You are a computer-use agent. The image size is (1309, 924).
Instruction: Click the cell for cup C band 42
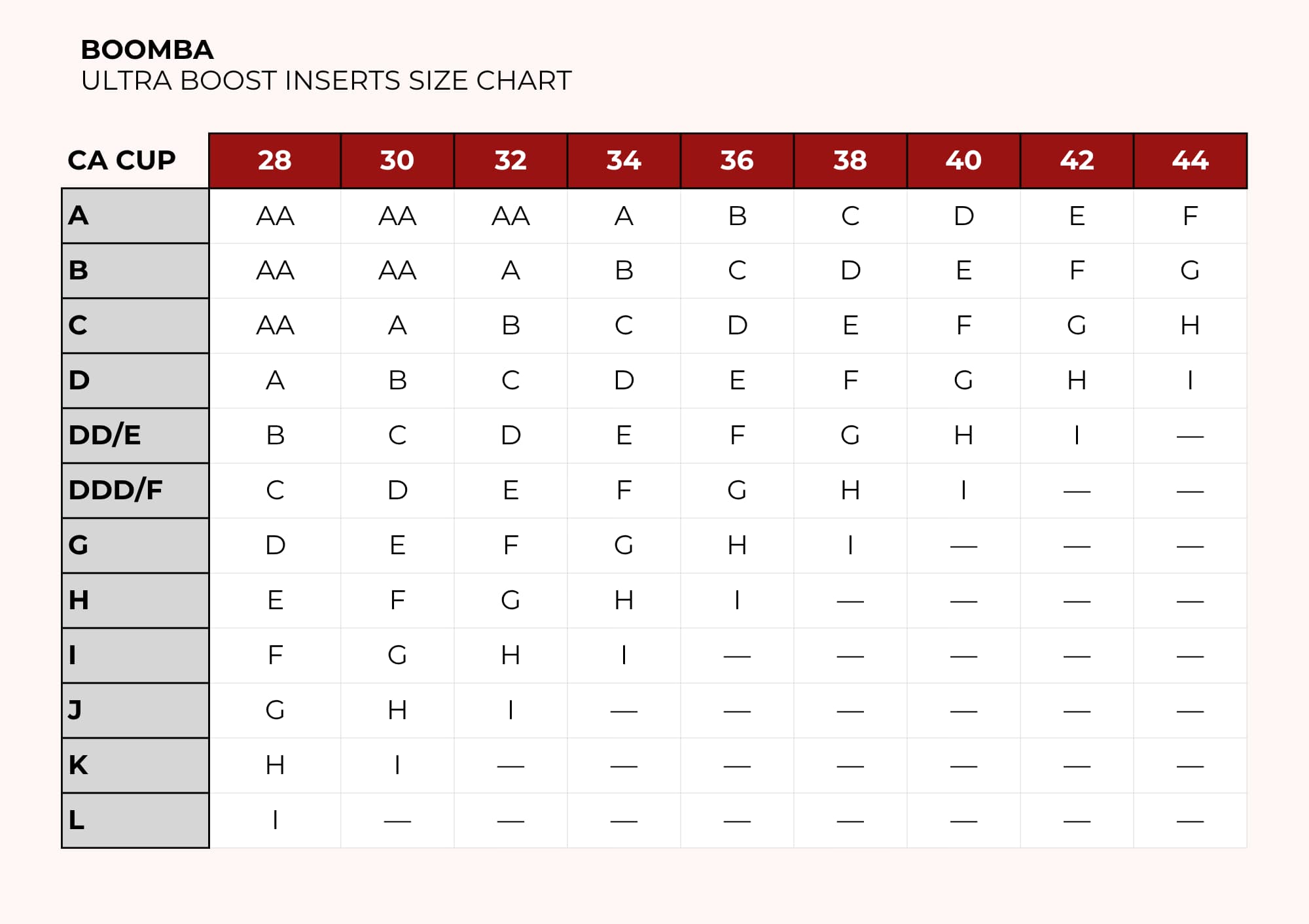point(1077,325)
